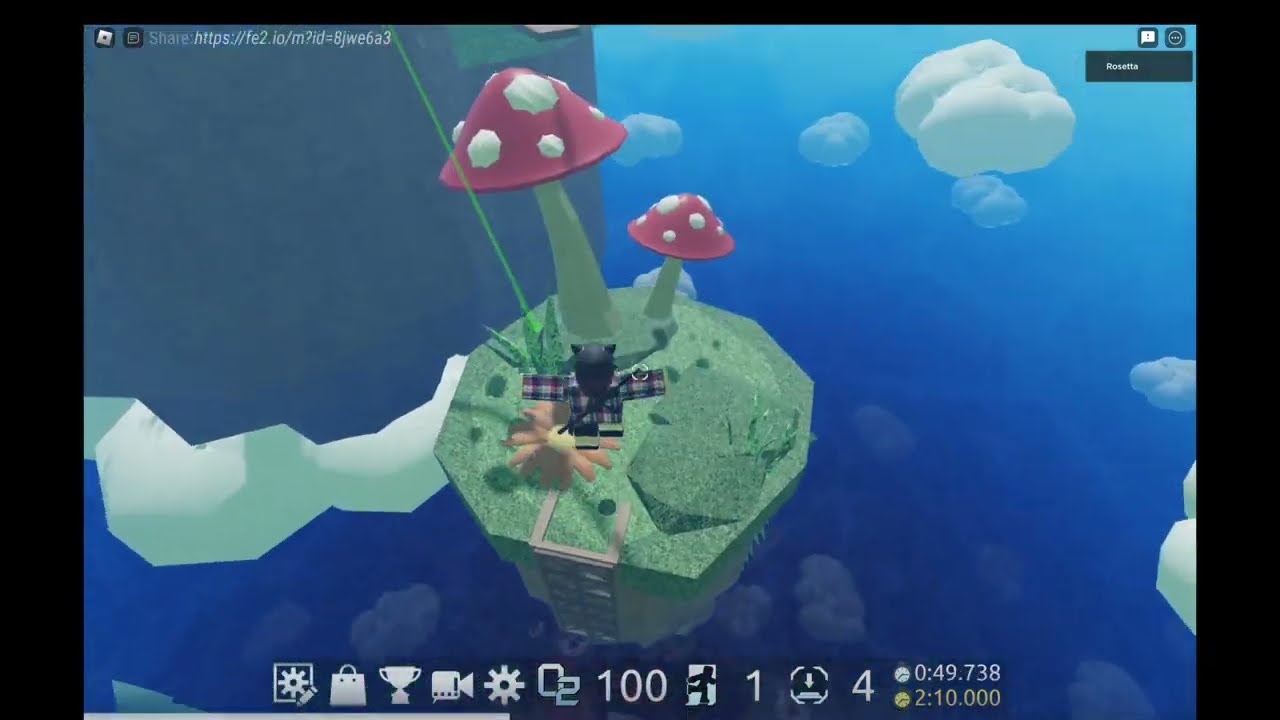Viewport: 1280px width, 720px height.
Task: Click the running exit survivors icon
Action: tap(700, 686)
